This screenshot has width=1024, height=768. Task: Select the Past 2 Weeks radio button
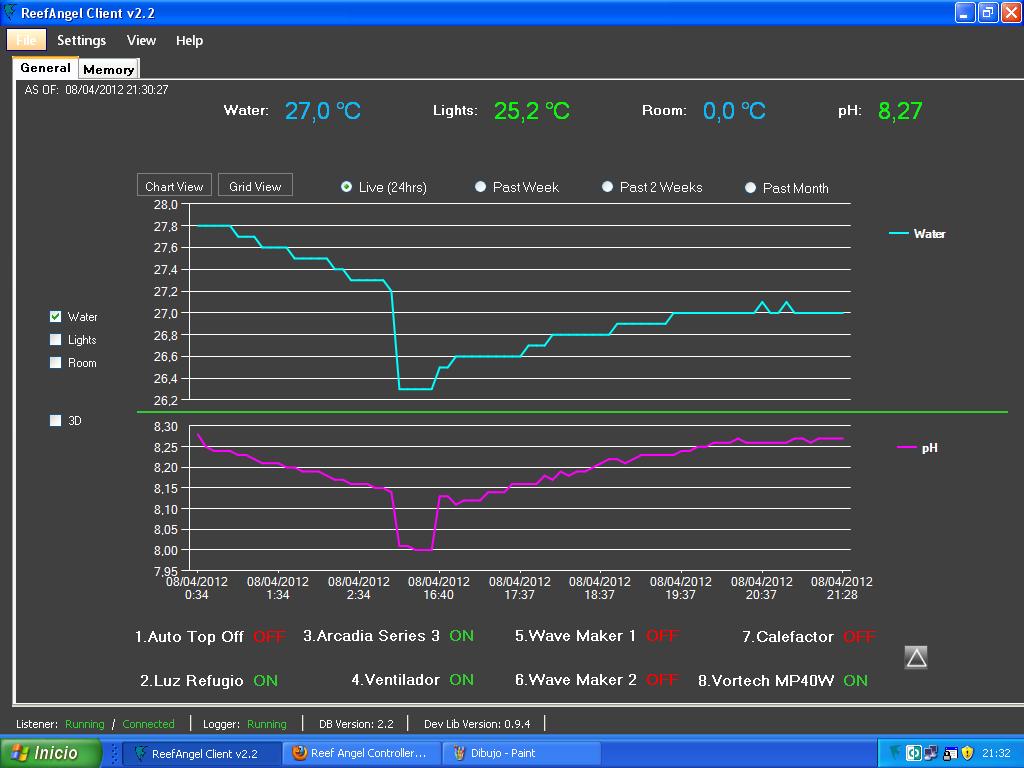(607, 187)
